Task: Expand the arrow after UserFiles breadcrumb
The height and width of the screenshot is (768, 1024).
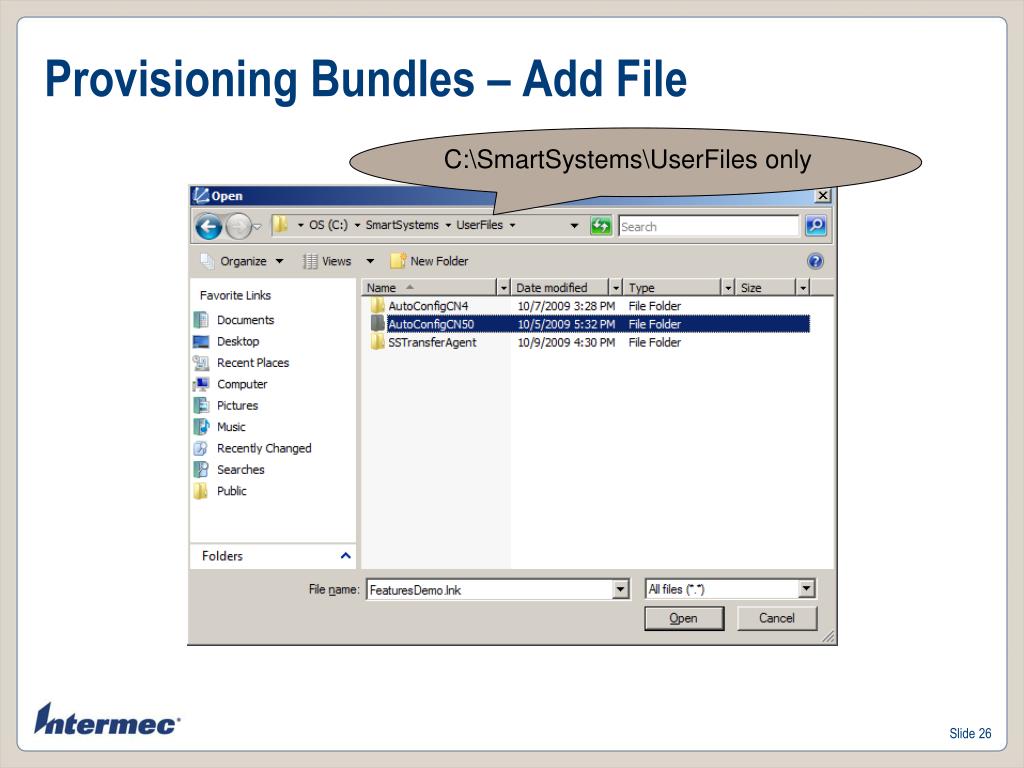Action: click(513, 225)
